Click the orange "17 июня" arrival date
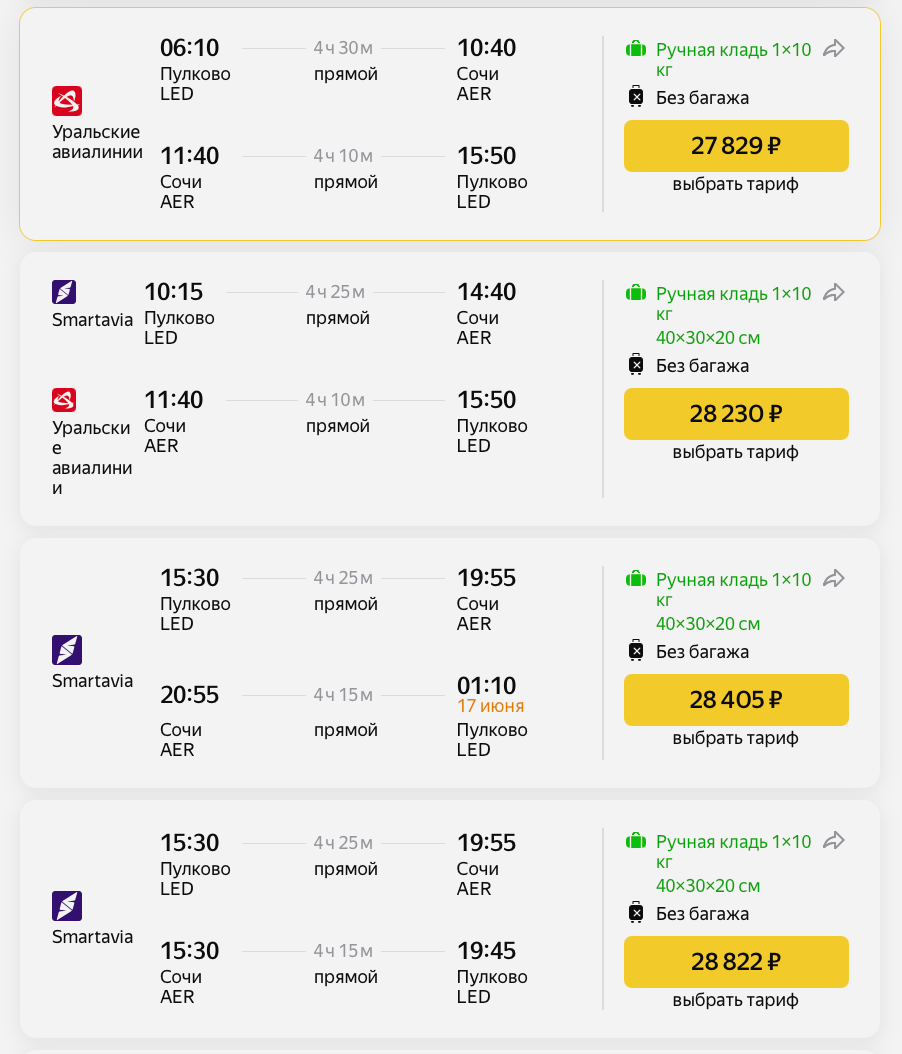 (490, 706)
